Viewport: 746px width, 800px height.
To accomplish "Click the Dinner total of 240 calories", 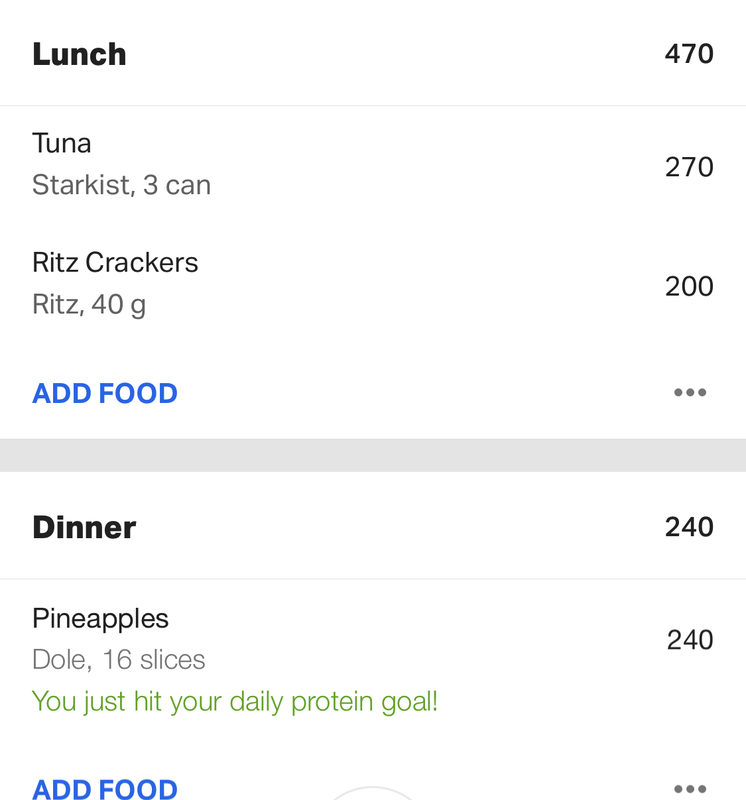I will (689, 527).
